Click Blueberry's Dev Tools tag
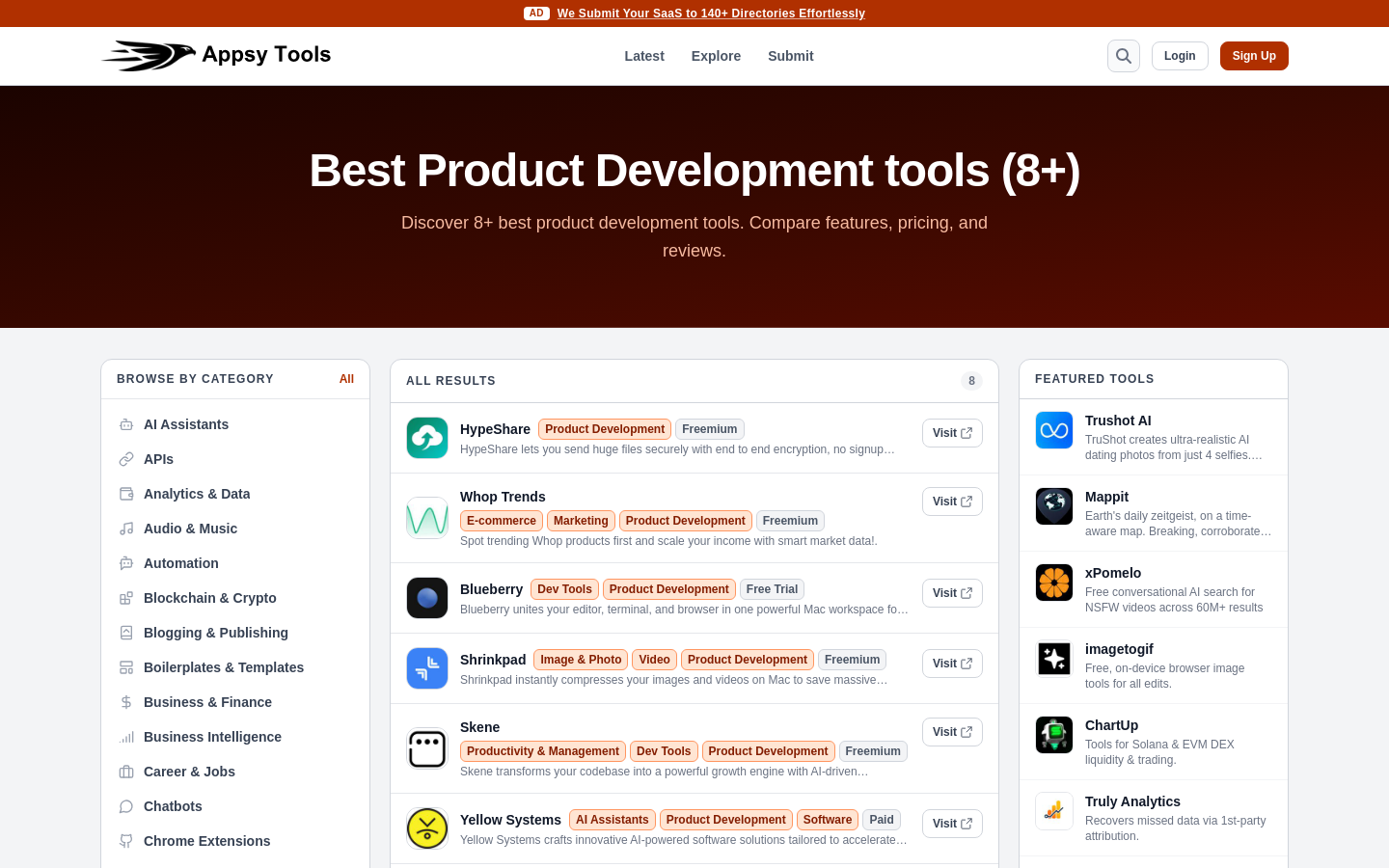The width and height of the screenshot is (1389, 868). pyautogui.click(x=564, y=589)
